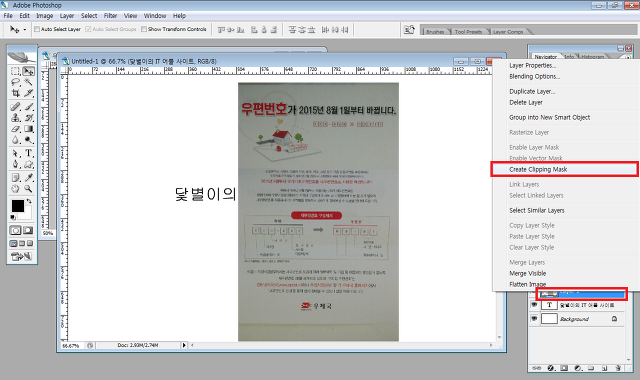Open the Image menu
Viewport: 640px width, 380px height.
pos(44,16)
